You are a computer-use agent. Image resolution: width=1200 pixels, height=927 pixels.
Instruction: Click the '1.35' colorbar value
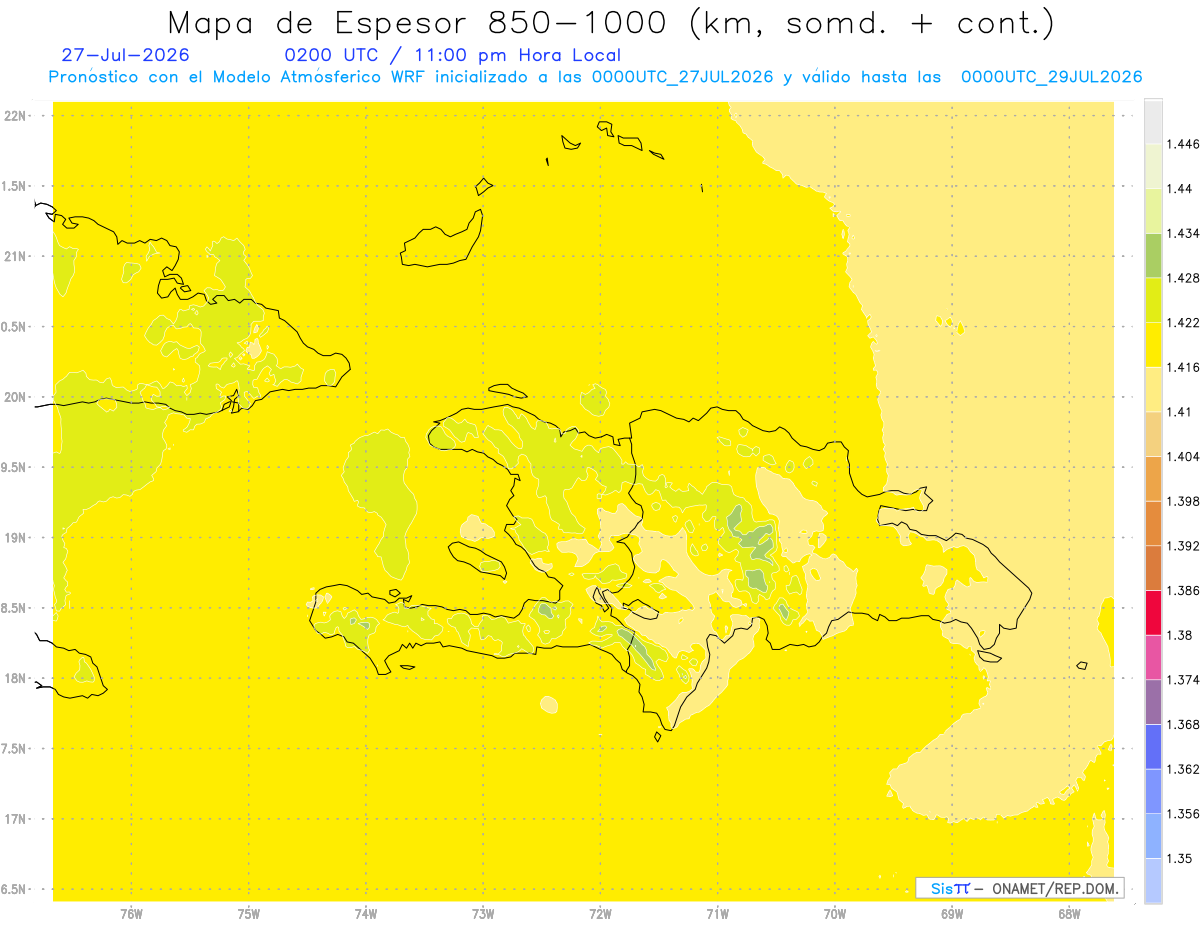[1180, 858]
